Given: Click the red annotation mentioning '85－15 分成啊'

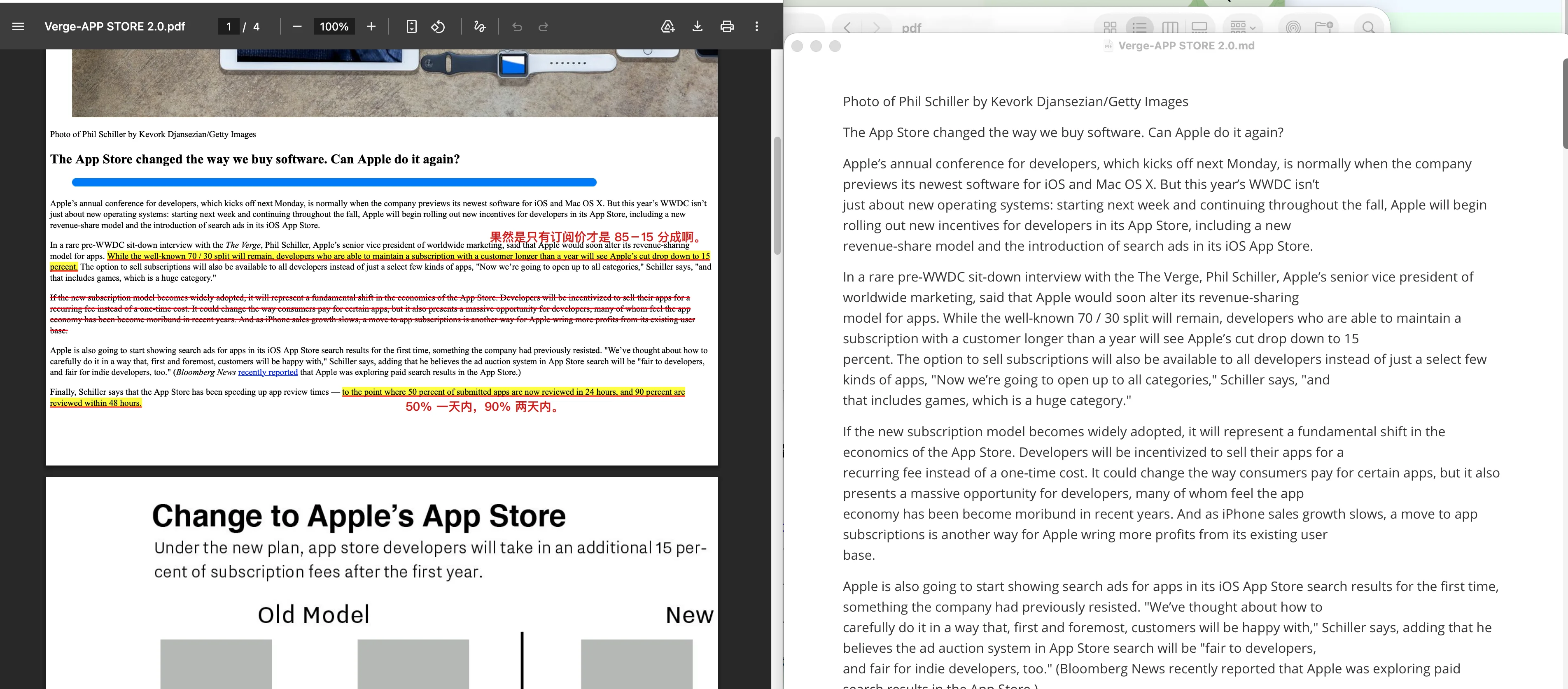Looking at the screenshot, I should click(x=597, y=237).
